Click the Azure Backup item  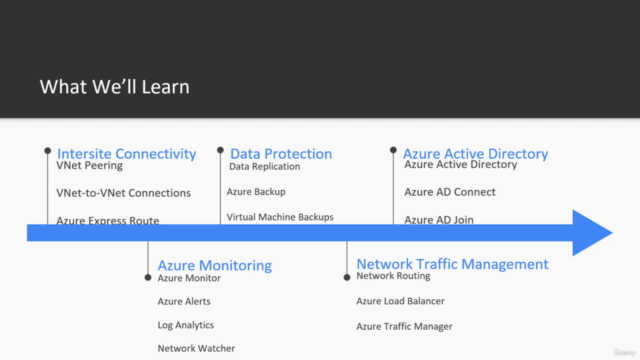pyautogui.click(x=256, y=192)
